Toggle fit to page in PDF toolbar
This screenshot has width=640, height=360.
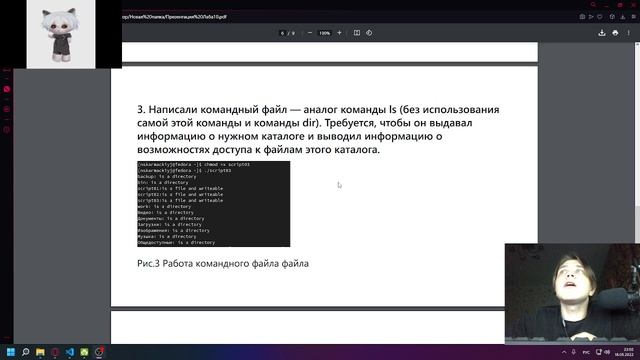coord(357,33)
